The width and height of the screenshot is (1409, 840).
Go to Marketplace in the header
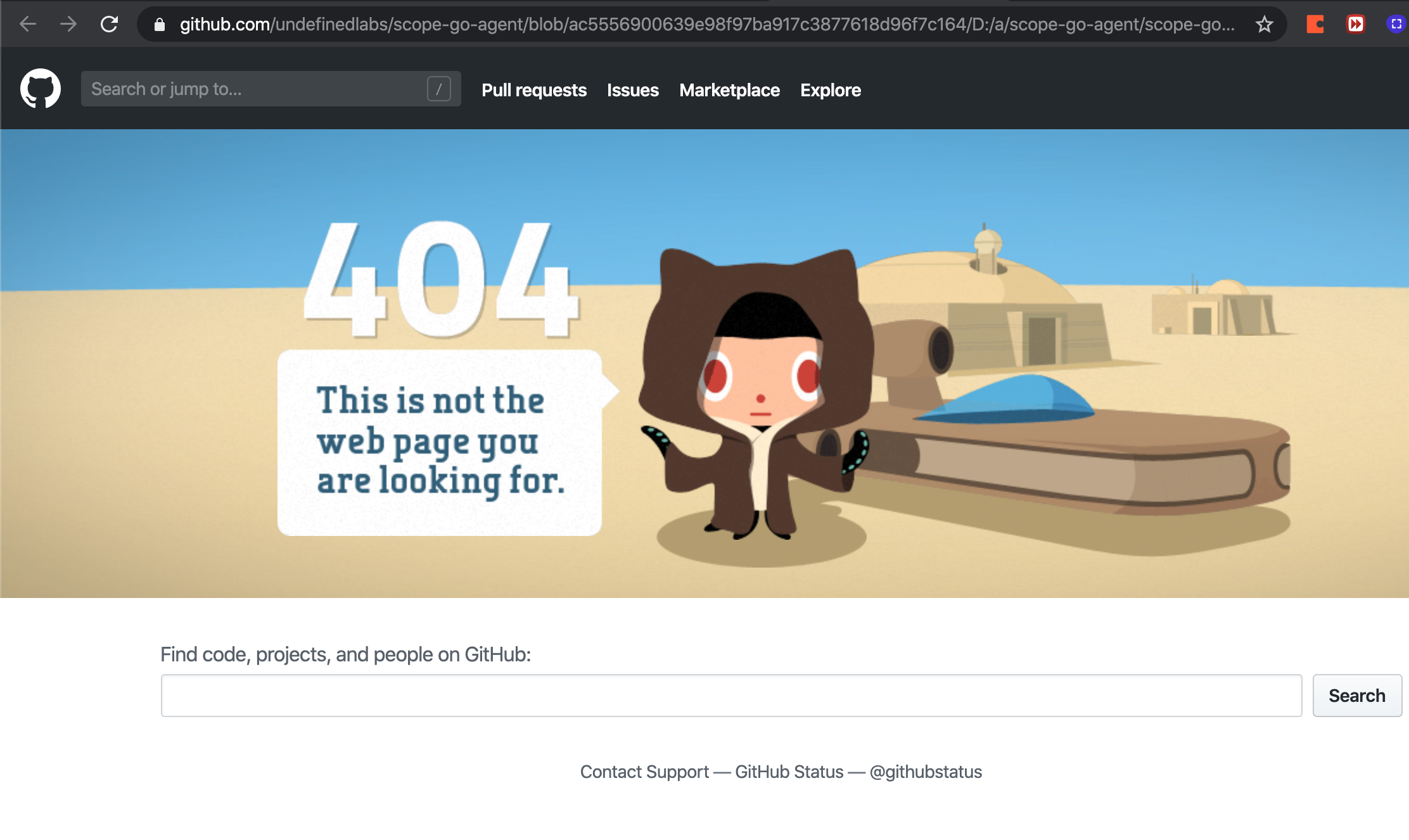729,90
